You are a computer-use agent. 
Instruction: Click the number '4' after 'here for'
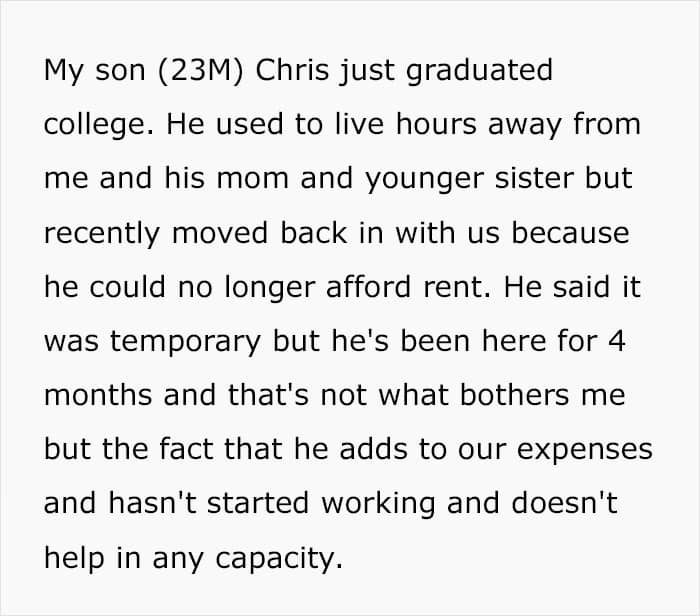pyautogui.click(x=617, y=341)
